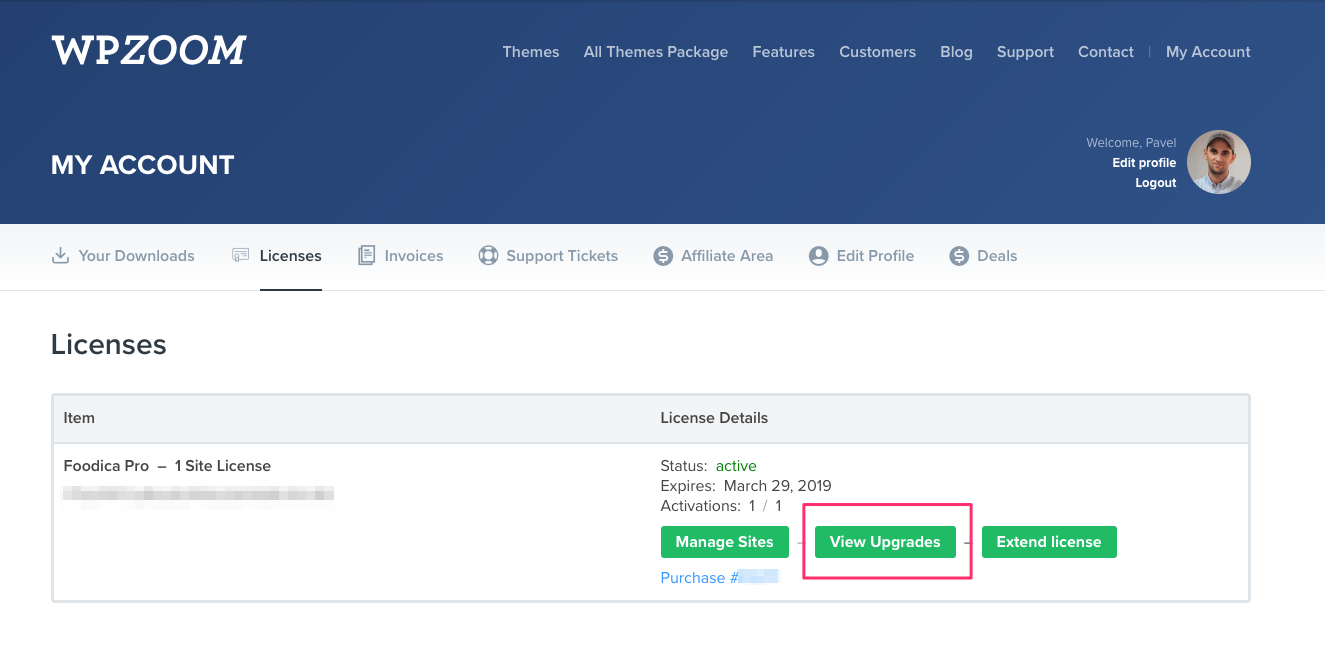This screenshot has width=1325, height=646.
Task: Open the Blog link
Action: coord(957,52)
